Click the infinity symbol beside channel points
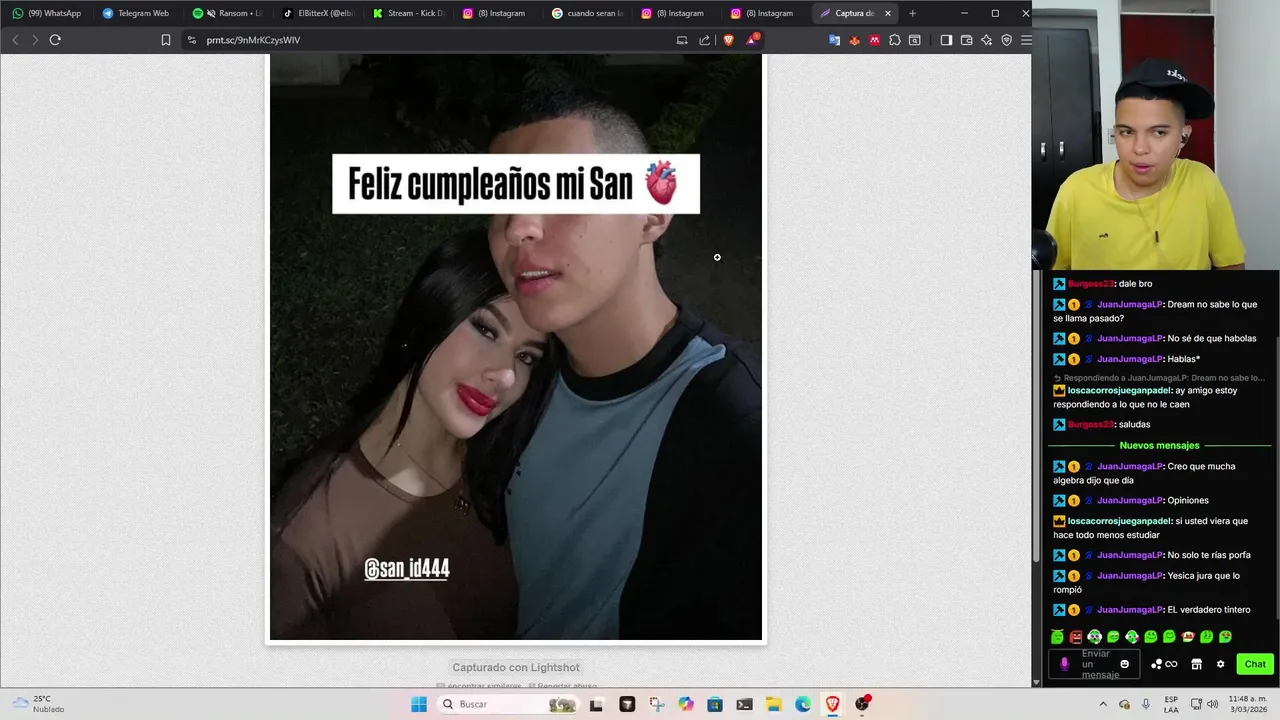The width and height of the screenshot is (1280, 720). [x=1171, y=664]
